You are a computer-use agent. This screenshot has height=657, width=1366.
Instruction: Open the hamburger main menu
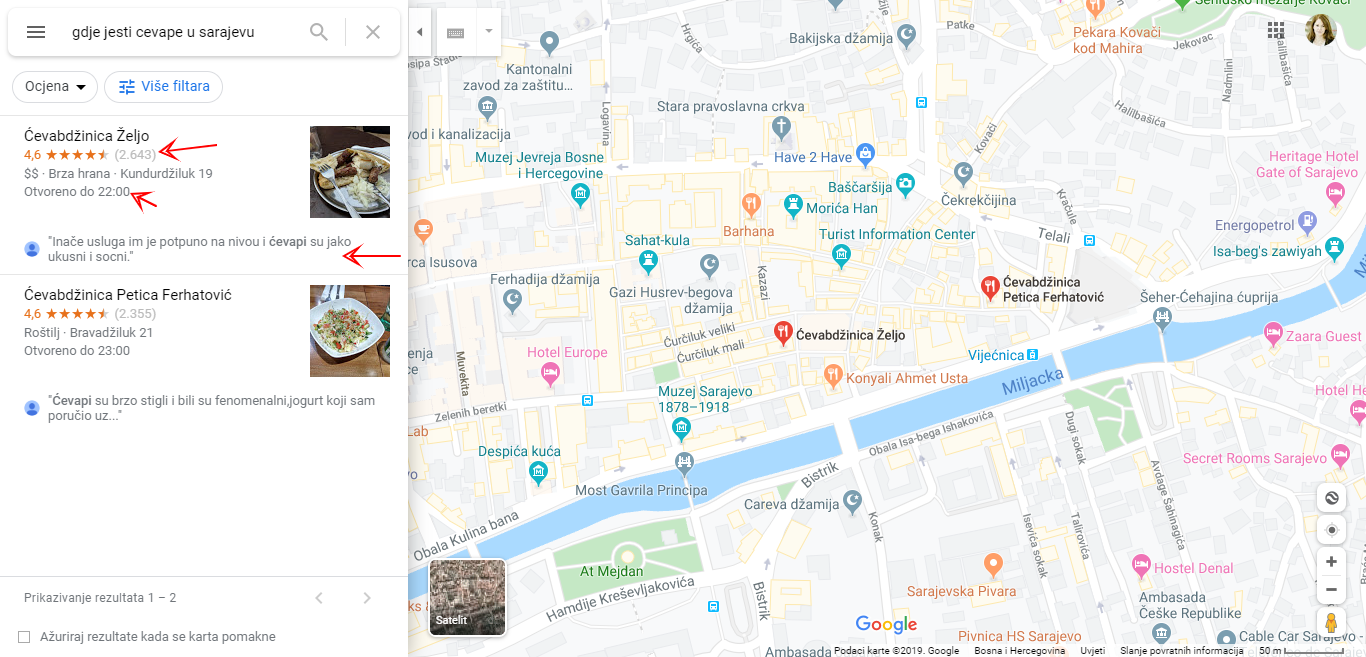coord(36,32)
